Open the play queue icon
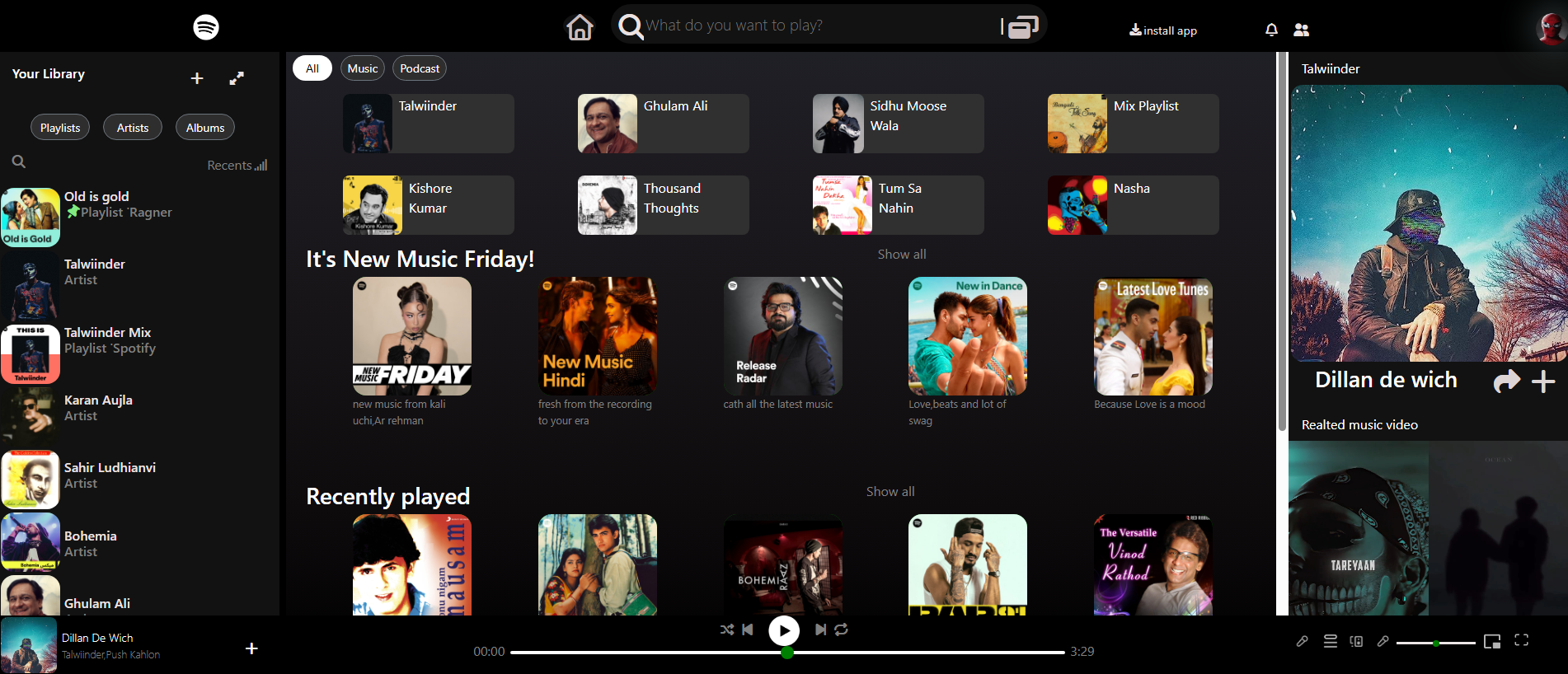Viewport: 1568px width, 674px height. (x=1331, y=641)
